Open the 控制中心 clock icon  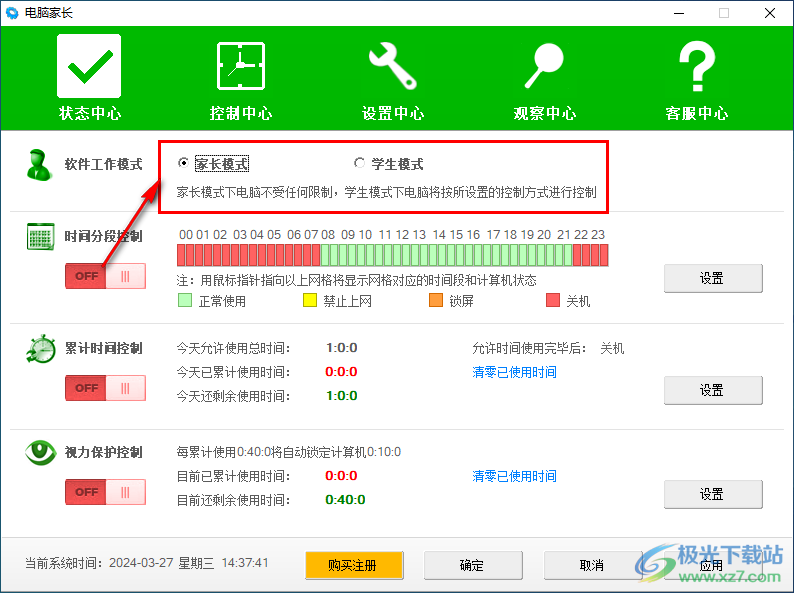point(241,66)
